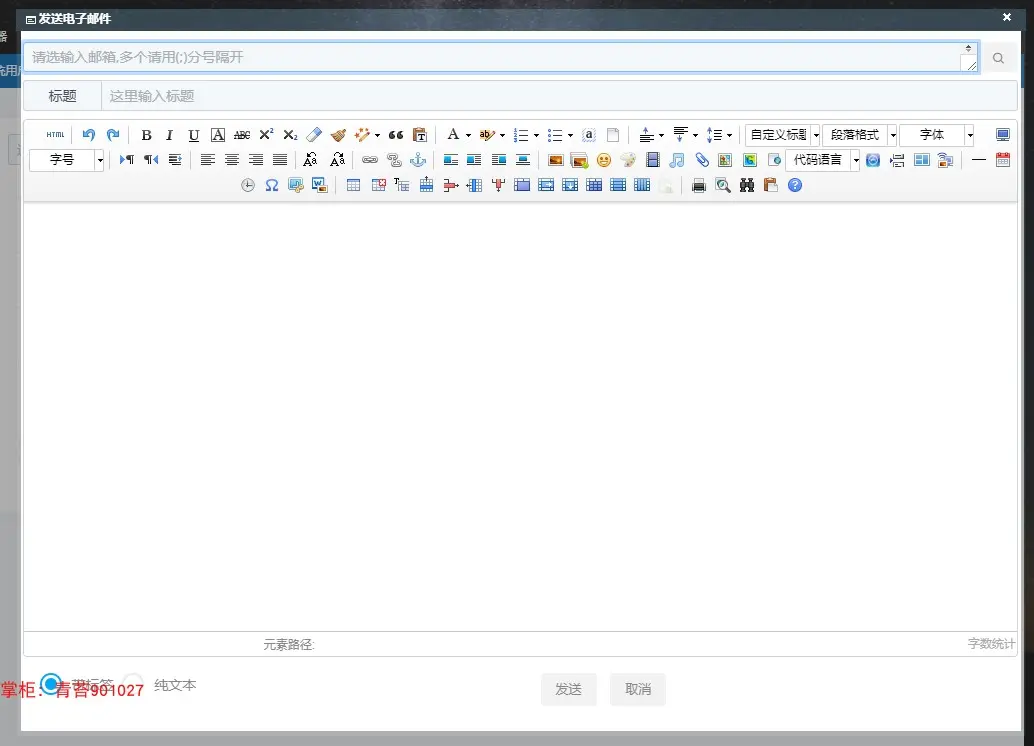
Task: Set left-to-right text direction
Action: [127, 160]
